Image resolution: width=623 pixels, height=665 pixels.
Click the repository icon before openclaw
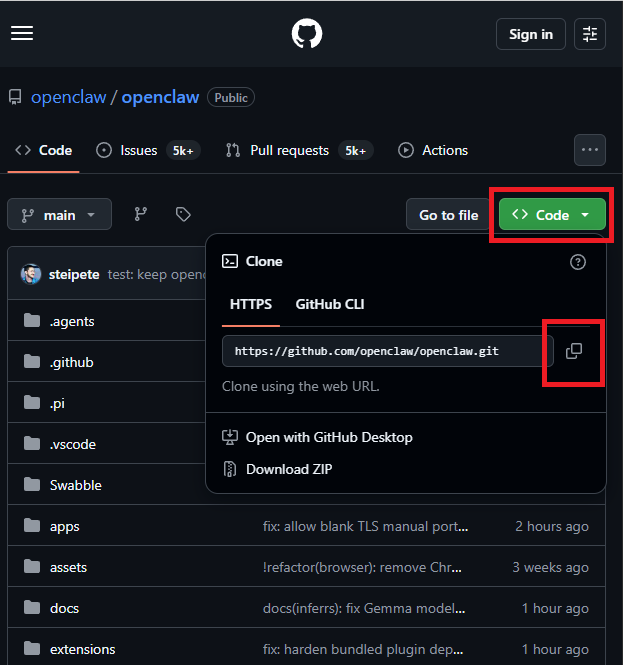(15, 97)
